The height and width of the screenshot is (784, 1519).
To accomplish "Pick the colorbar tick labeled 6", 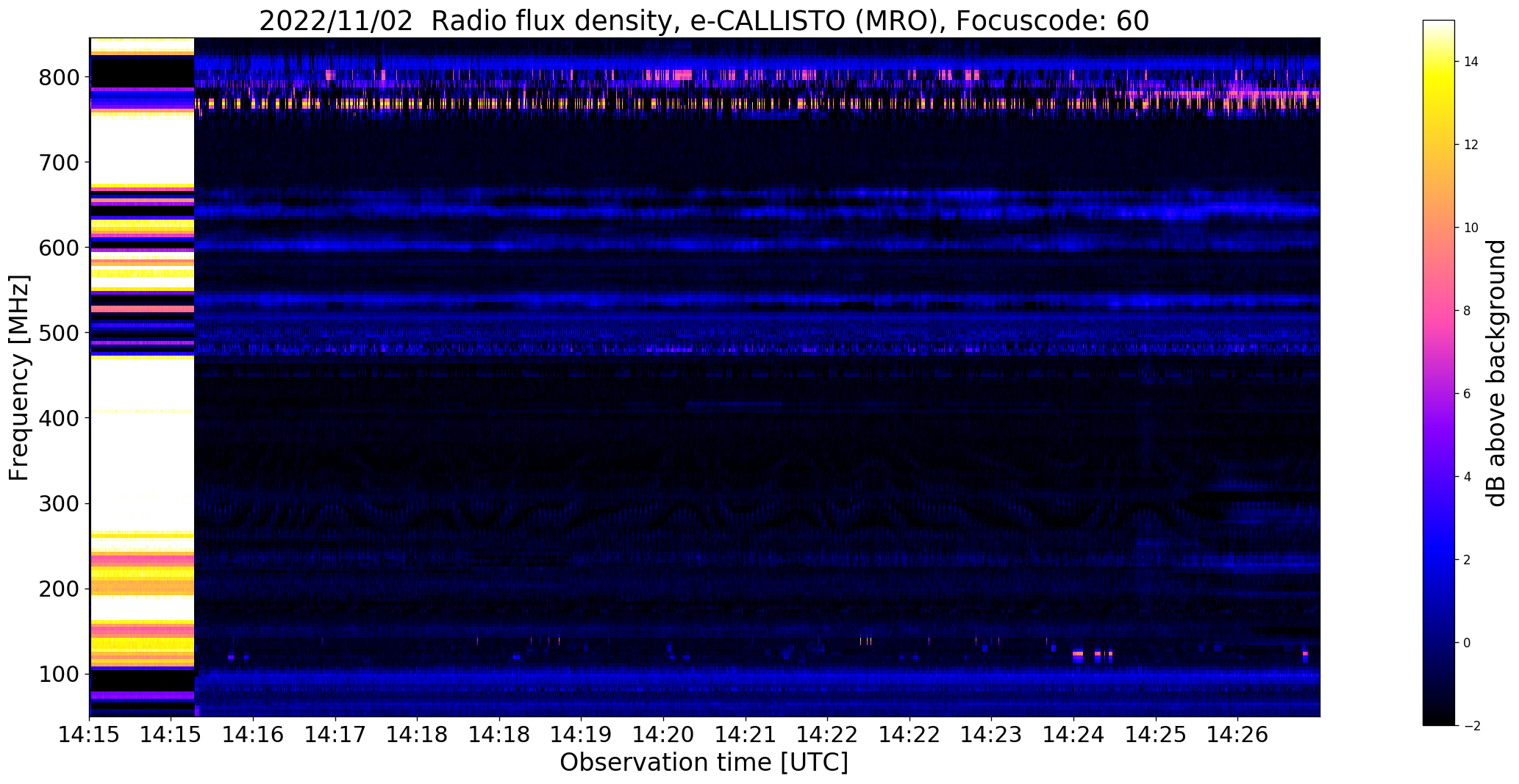I will tap(1467, 394).
